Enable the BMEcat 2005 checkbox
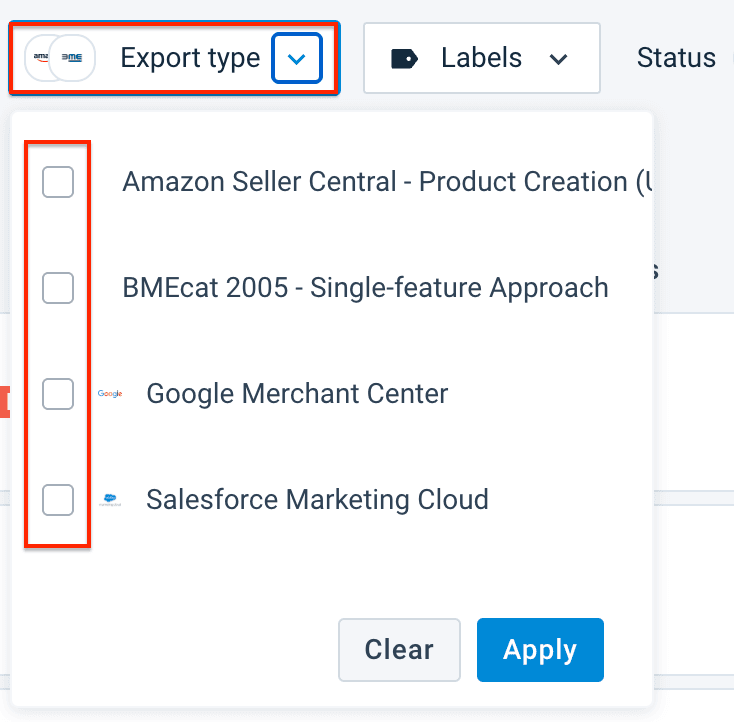 pyautogui.click(x=58, y=288)
